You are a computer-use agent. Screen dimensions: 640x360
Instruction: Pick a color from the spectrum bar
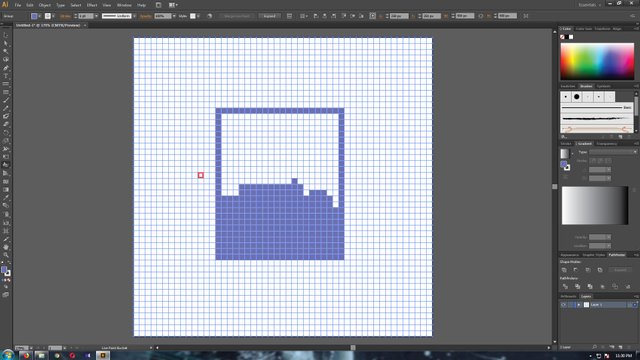click(x=597, y=61)
